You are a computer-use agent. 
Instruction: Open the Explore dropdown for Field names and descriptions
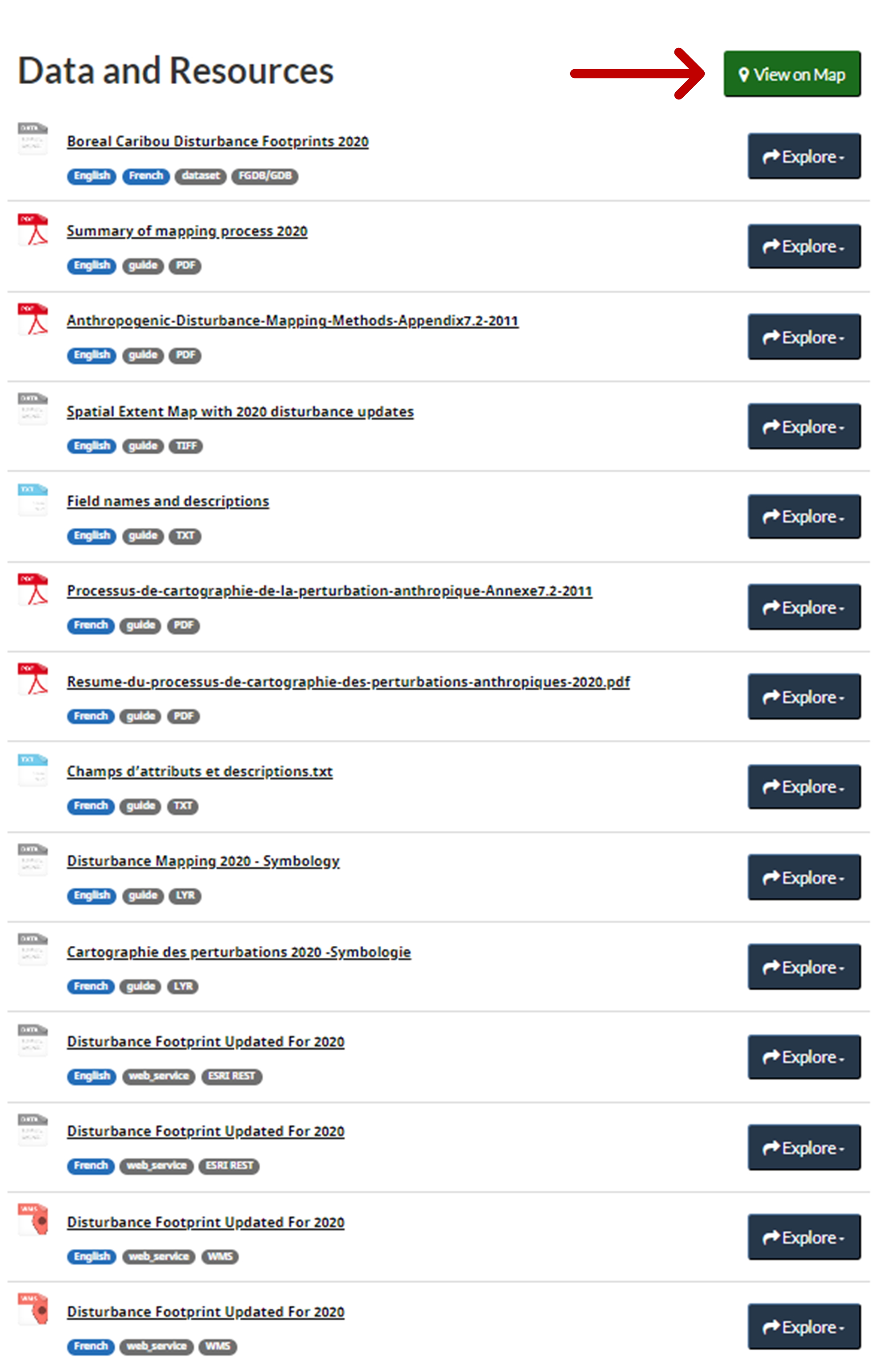(804, 516)
